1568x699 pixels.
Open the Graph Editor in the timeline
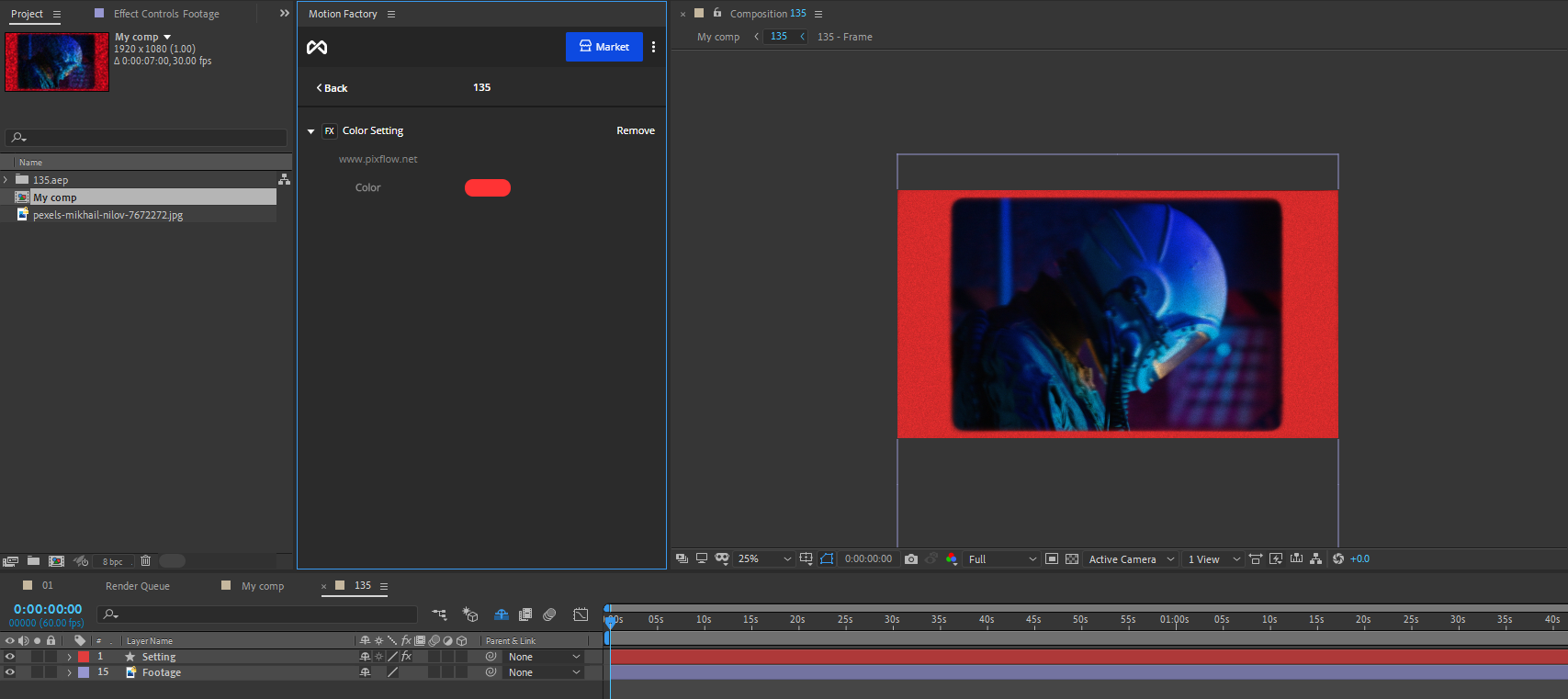pyautogui.click(x=581, y=614)
